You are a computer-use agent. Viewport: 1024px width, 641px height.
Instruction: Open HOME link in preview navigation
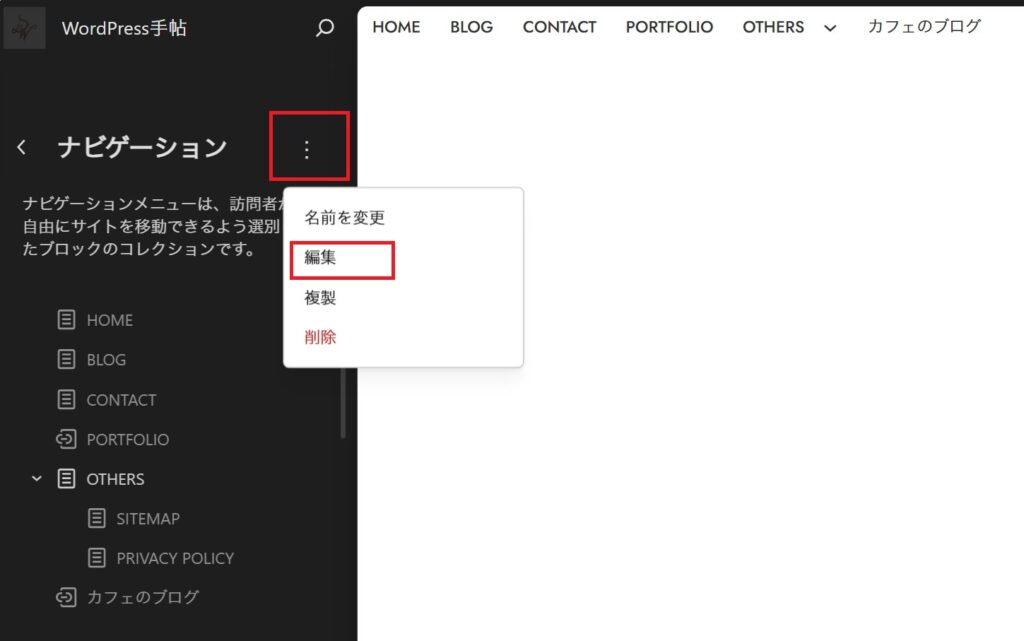[396, 27]
